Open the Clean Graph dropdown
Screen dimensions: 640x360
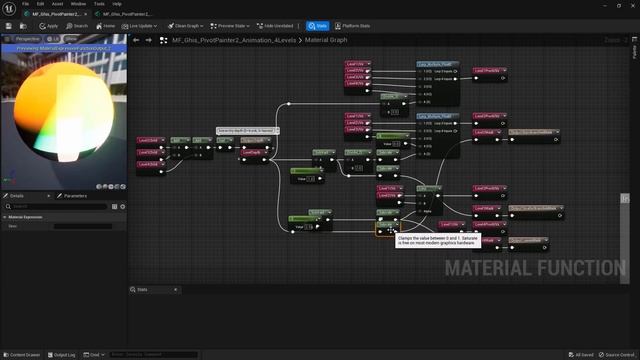point(185,26)
